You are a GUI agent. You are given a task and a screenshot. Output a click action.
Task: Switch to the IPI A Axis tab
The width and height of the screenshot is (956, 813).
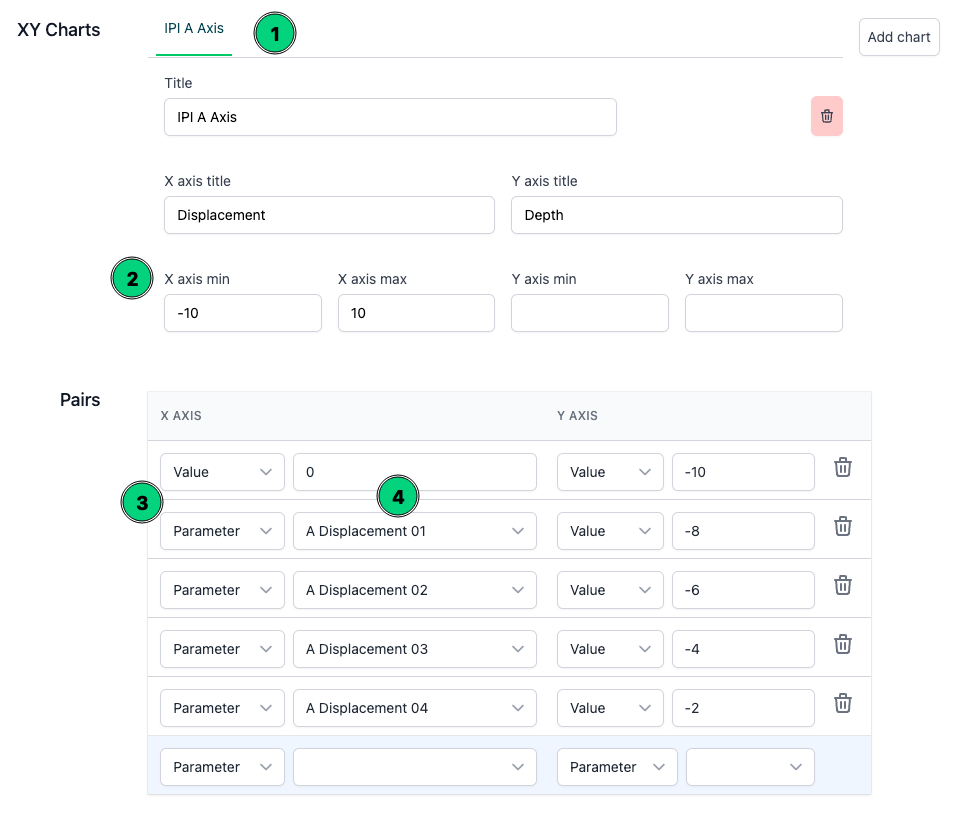click(x=194, y=29)
